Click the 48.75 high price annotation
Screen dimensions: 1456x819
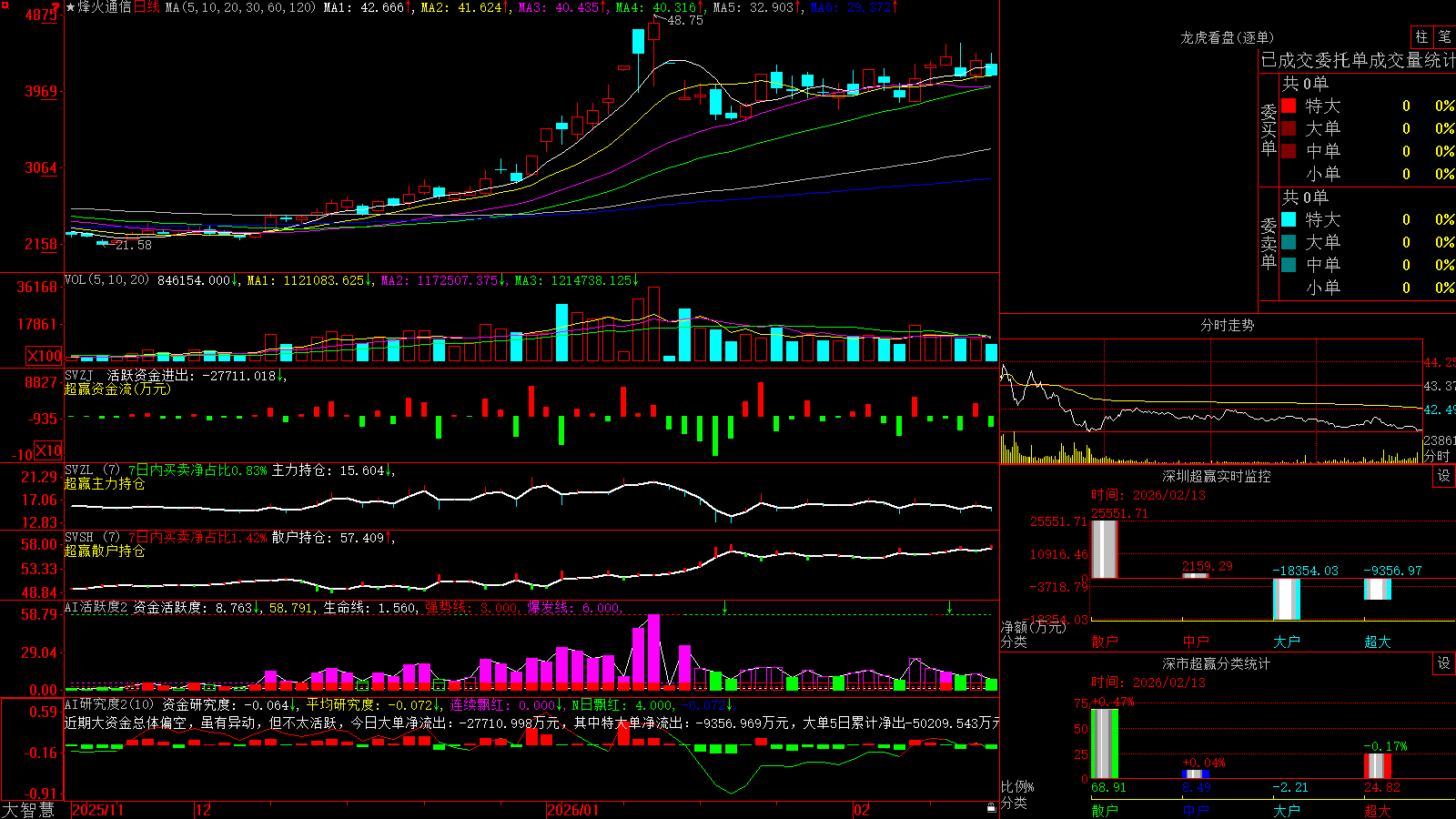click(685, 20)
